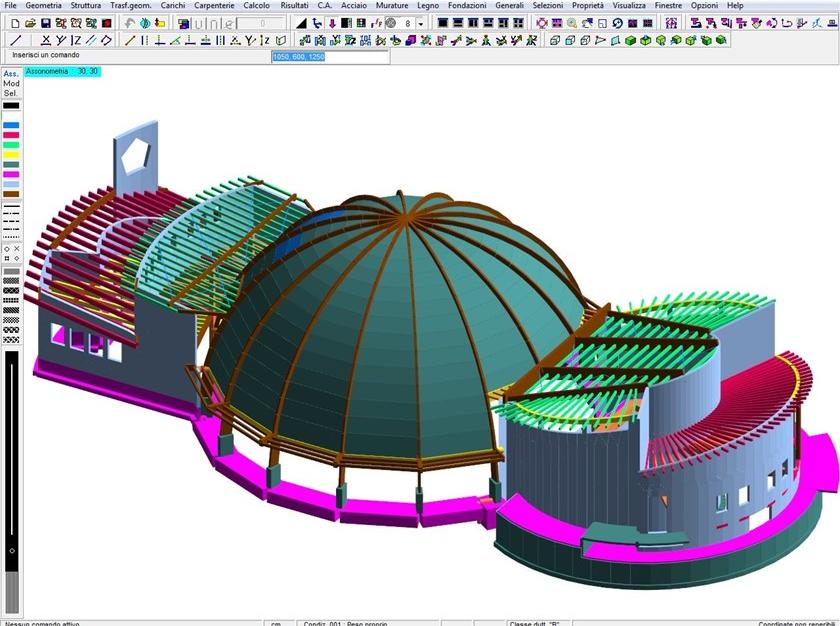Switch to Mod mode in left panel
Viewport: 840px width, 626px height.
pyautogui.click(x=11, y=83)
